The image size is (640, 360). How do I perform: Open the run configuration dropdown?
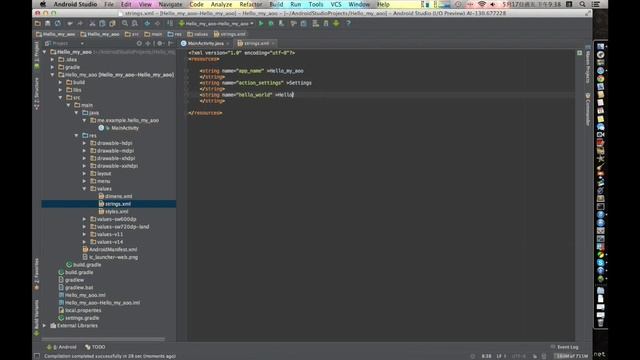click(217, 24)
